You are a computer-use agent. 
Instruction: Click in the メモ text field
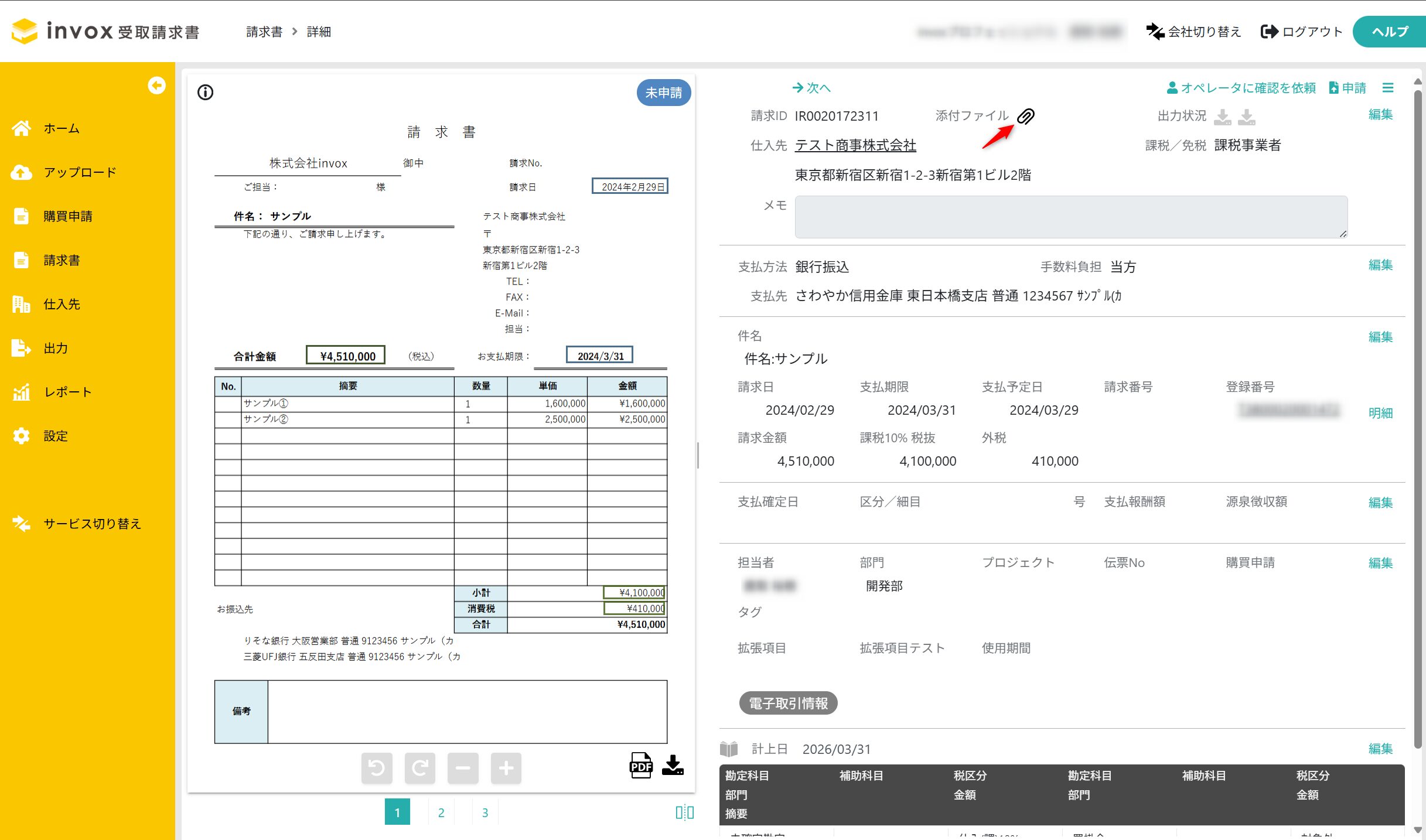[x=1070, y=217]
